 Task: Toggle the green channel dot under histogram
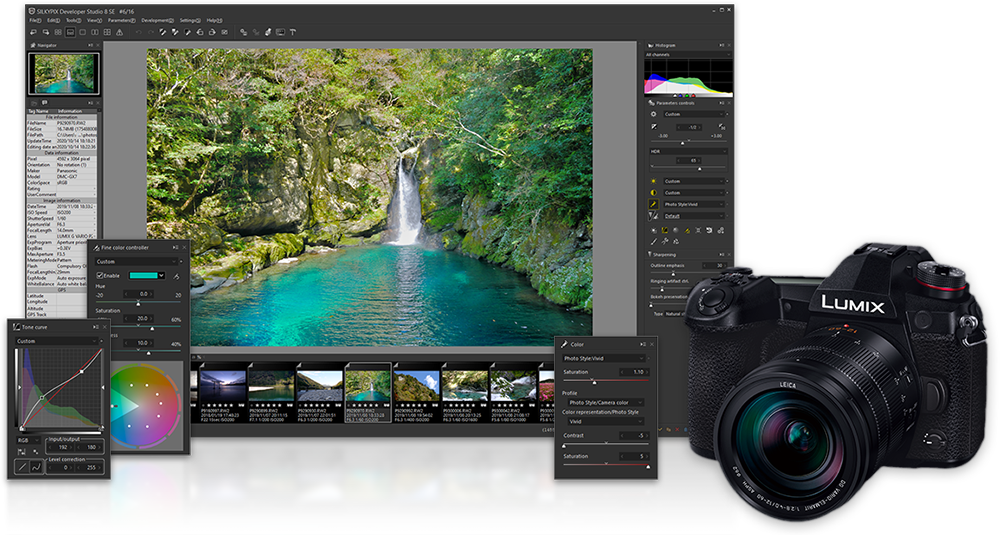pyautogui.click(x=687, y=96)
